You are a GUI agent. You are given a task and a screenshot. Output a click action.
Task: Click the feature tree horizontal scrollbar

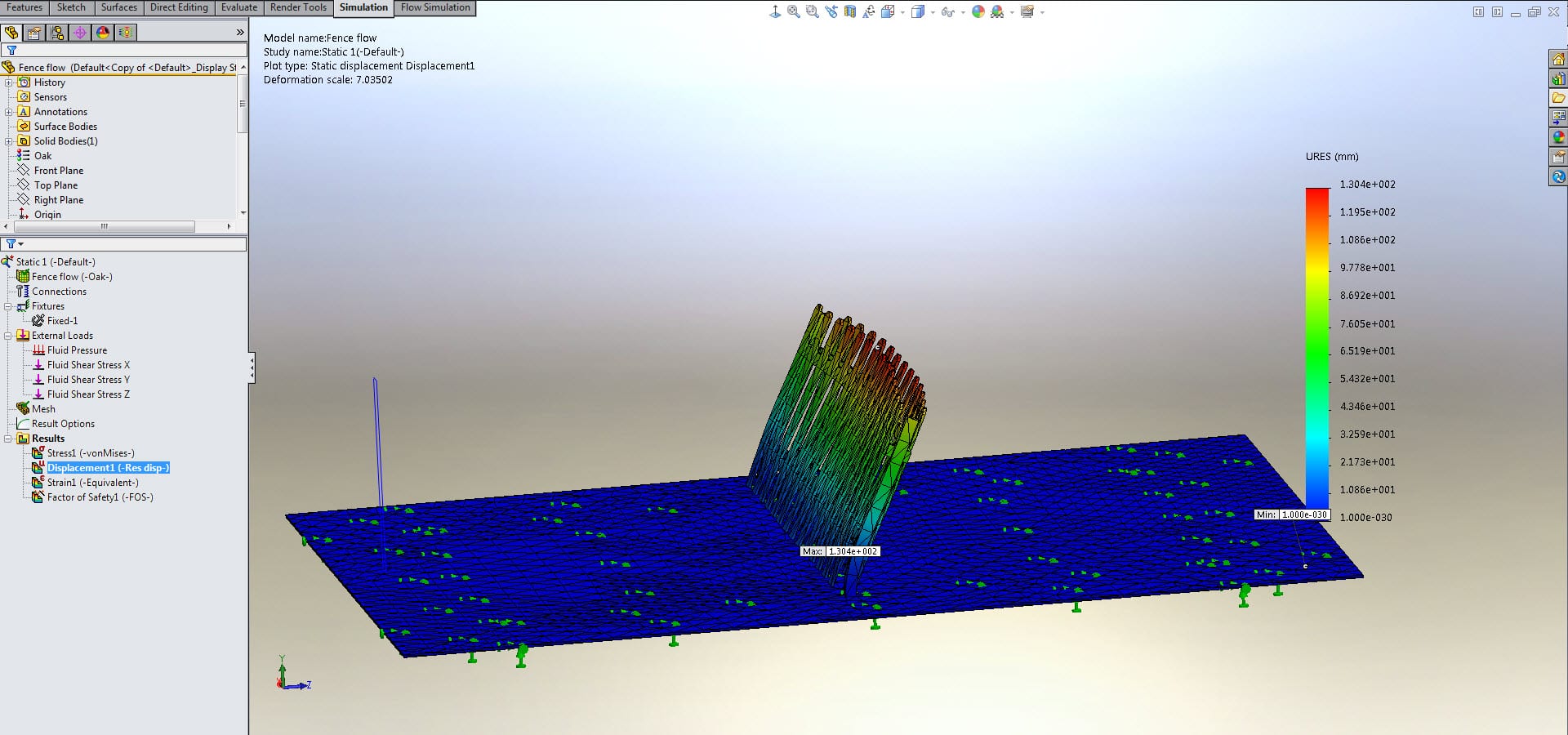pyautogui.click(x=104, y=226)
